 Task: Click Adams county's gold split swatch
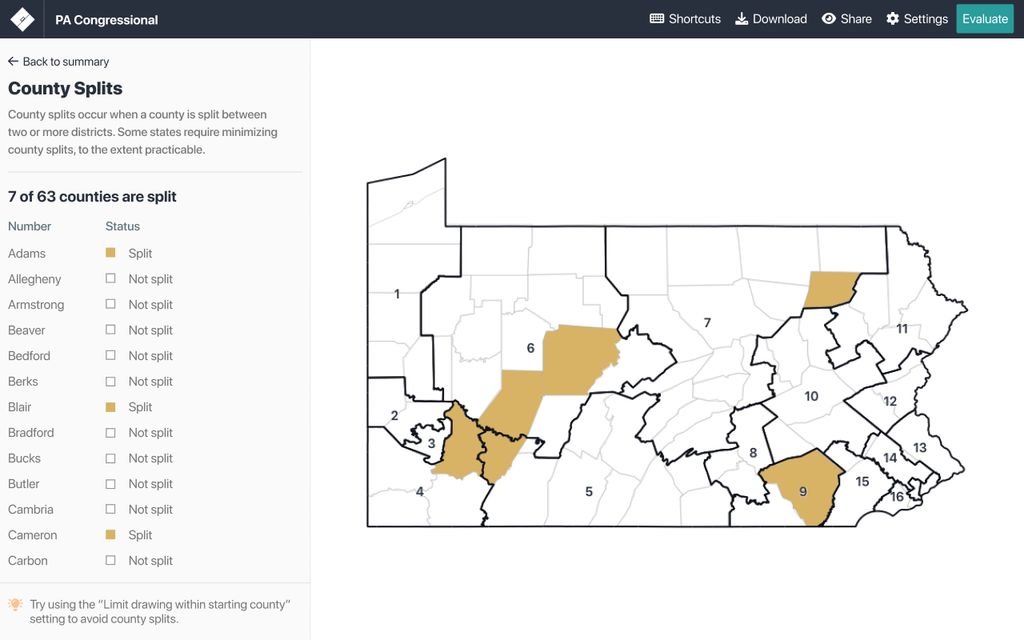pyautogui.click(x=110, y=253)
